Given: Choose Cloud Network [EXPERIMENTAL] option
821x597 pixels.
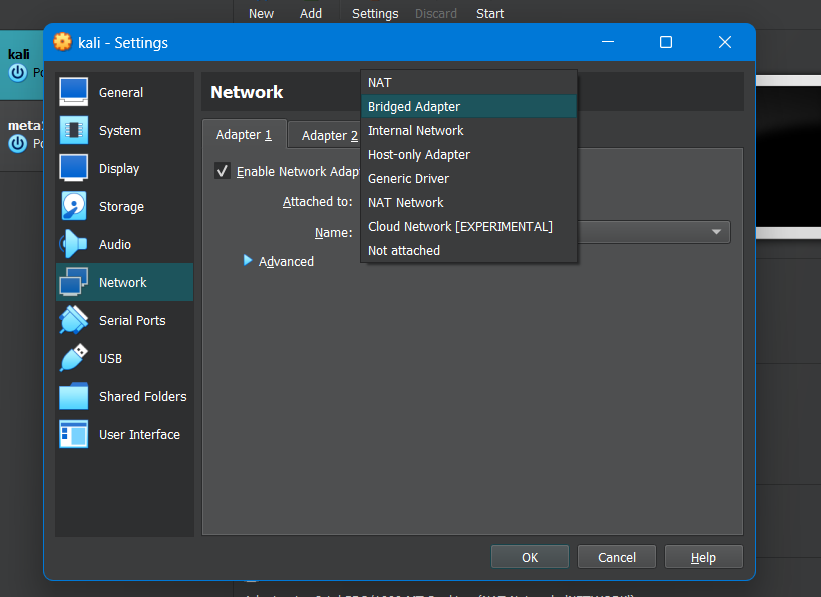Looking at the screenshot, I should pos(469,226).
